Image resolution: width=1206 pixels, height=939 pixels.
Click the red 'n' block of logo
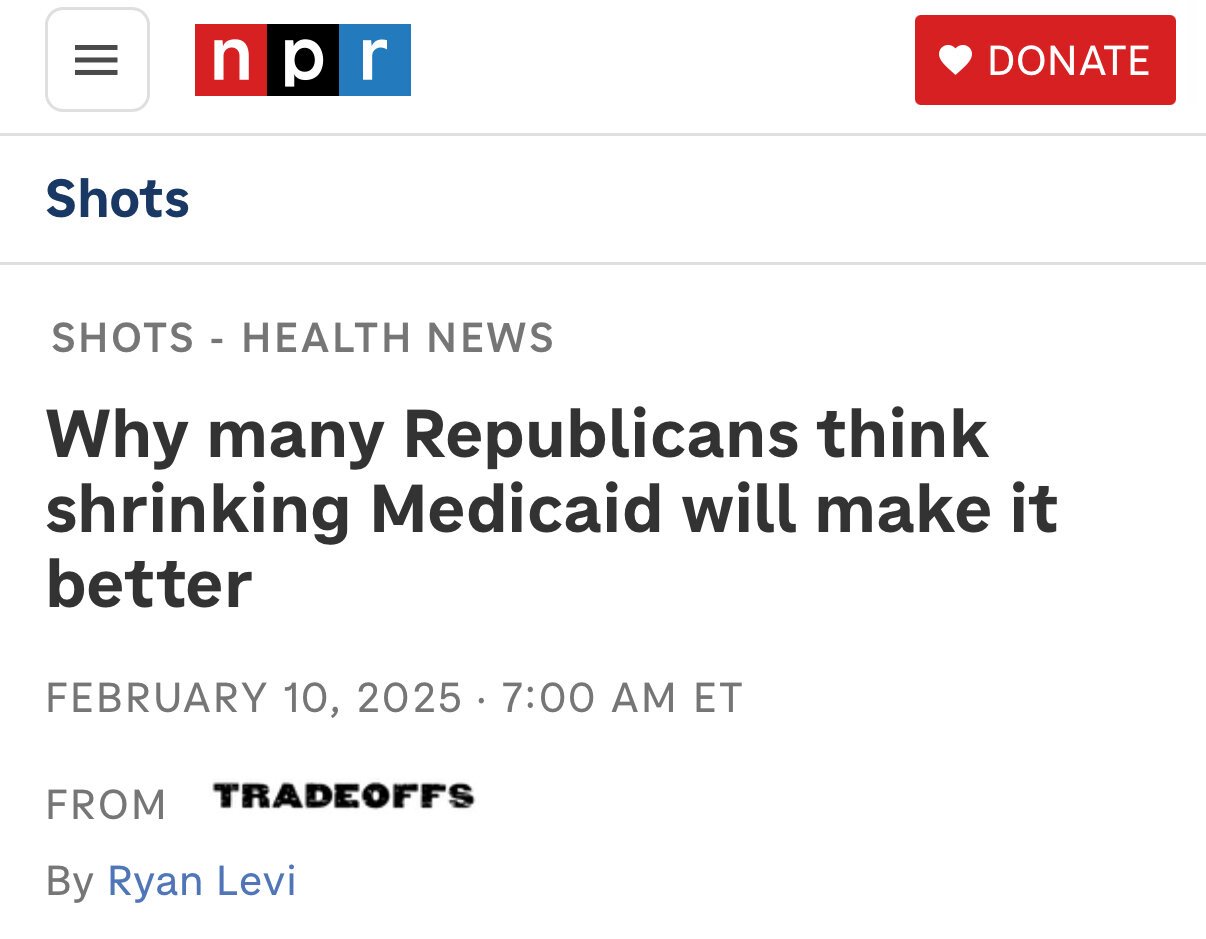pyautogui.click(x=231, y=60)
